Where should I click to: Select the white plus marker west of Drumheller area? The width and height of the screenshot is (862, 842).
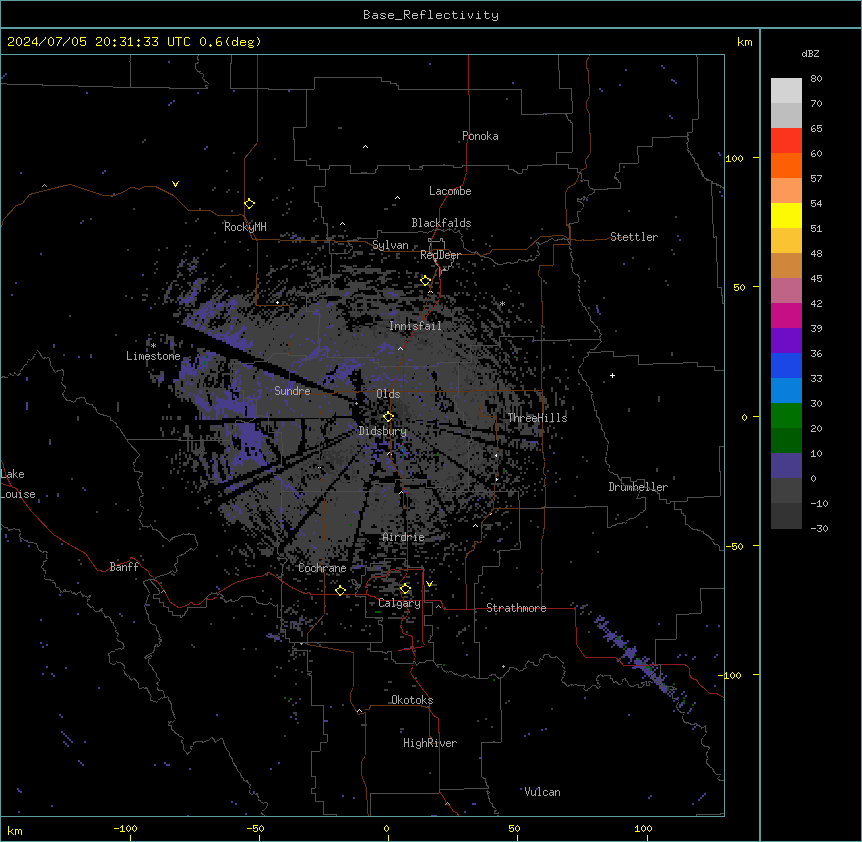612,375
